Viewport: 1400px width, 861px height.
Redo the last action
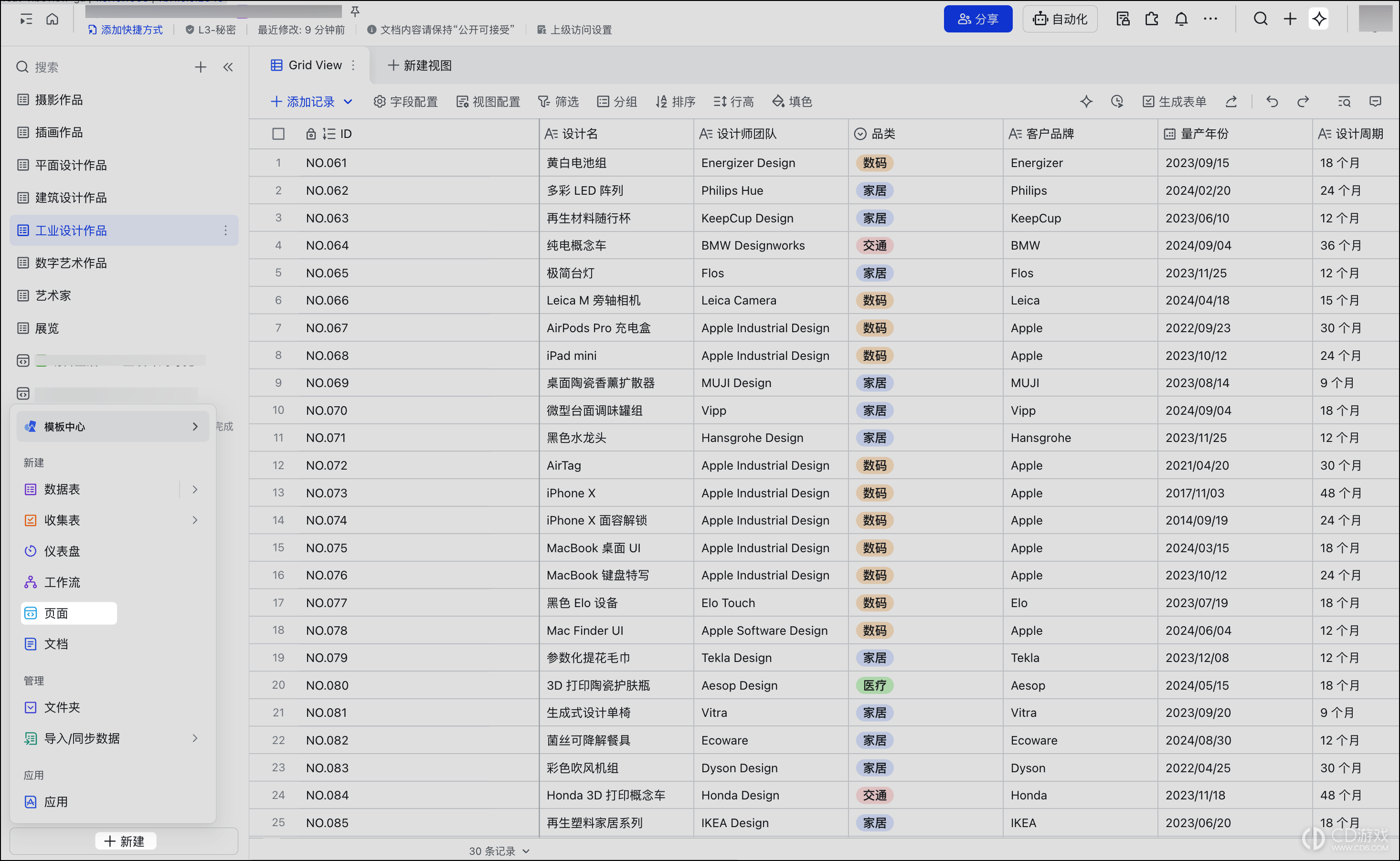[x=1303, y=102]
